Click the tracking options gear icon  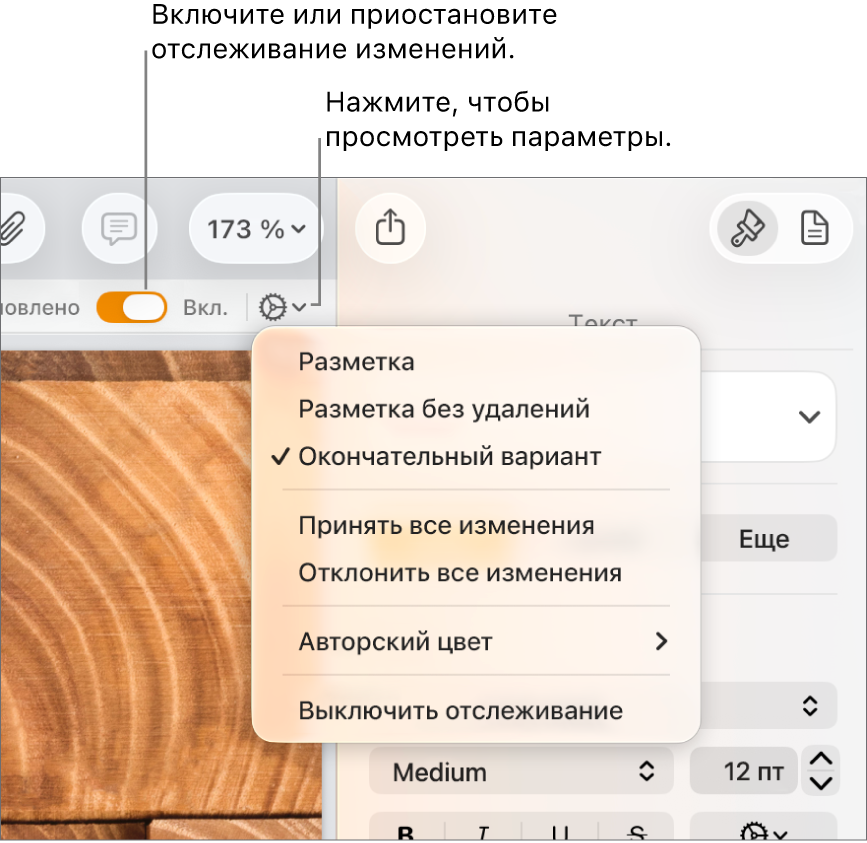pos(282,307)
